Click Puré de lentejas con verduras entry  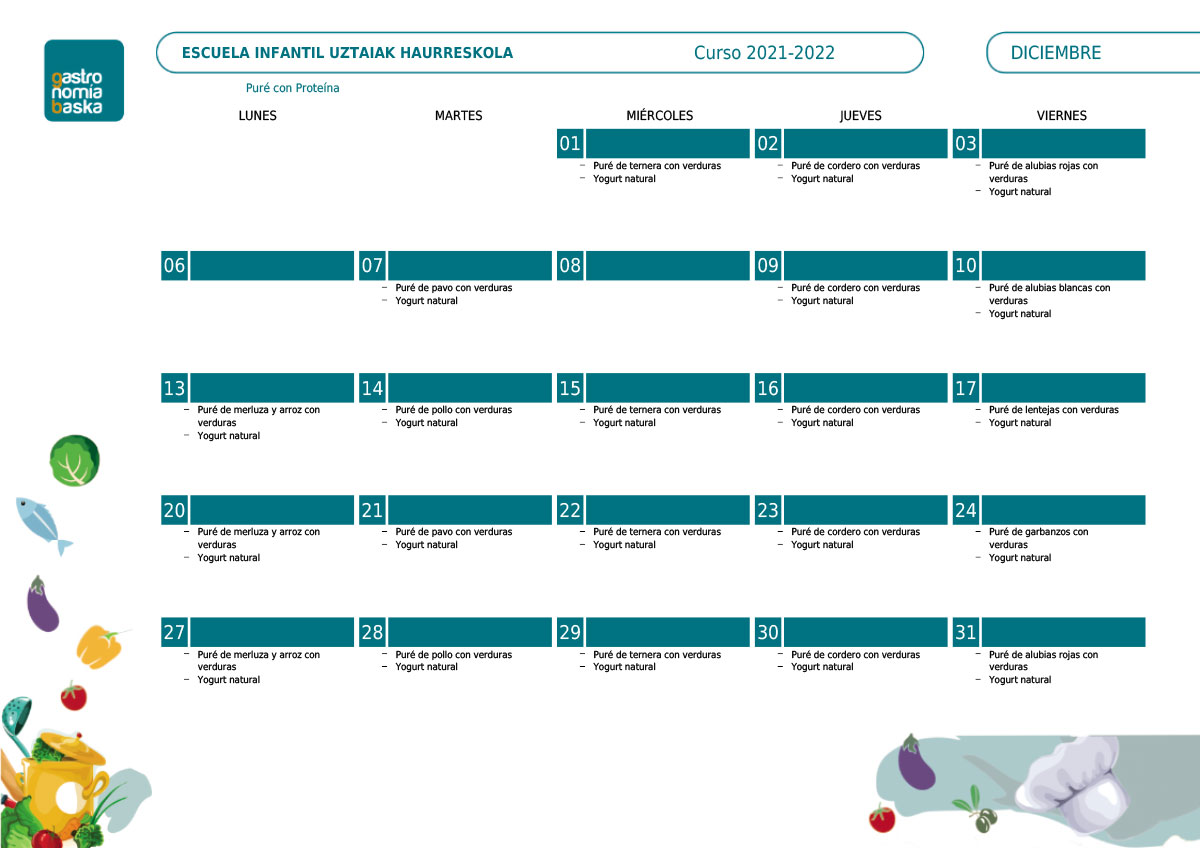click(1053, 410)
